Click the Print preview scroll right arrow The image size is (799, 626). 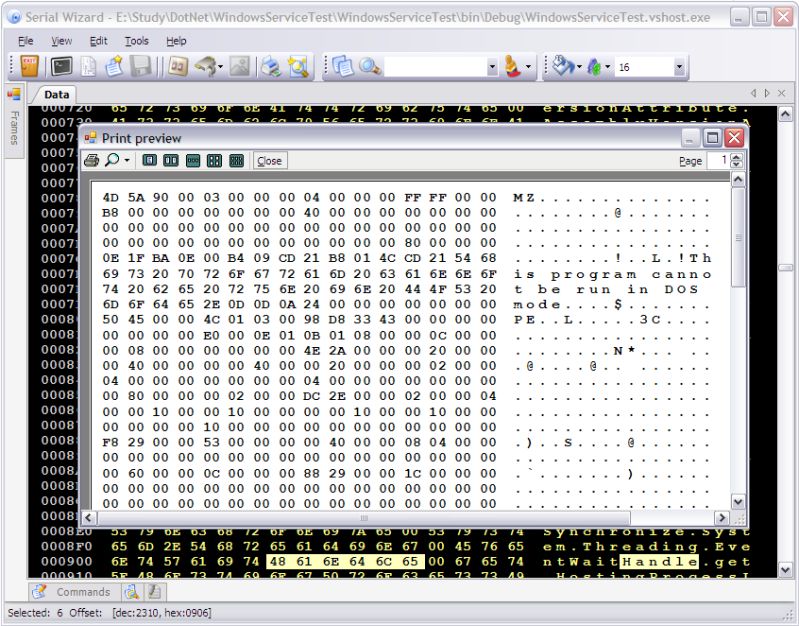tap(722, 518)
